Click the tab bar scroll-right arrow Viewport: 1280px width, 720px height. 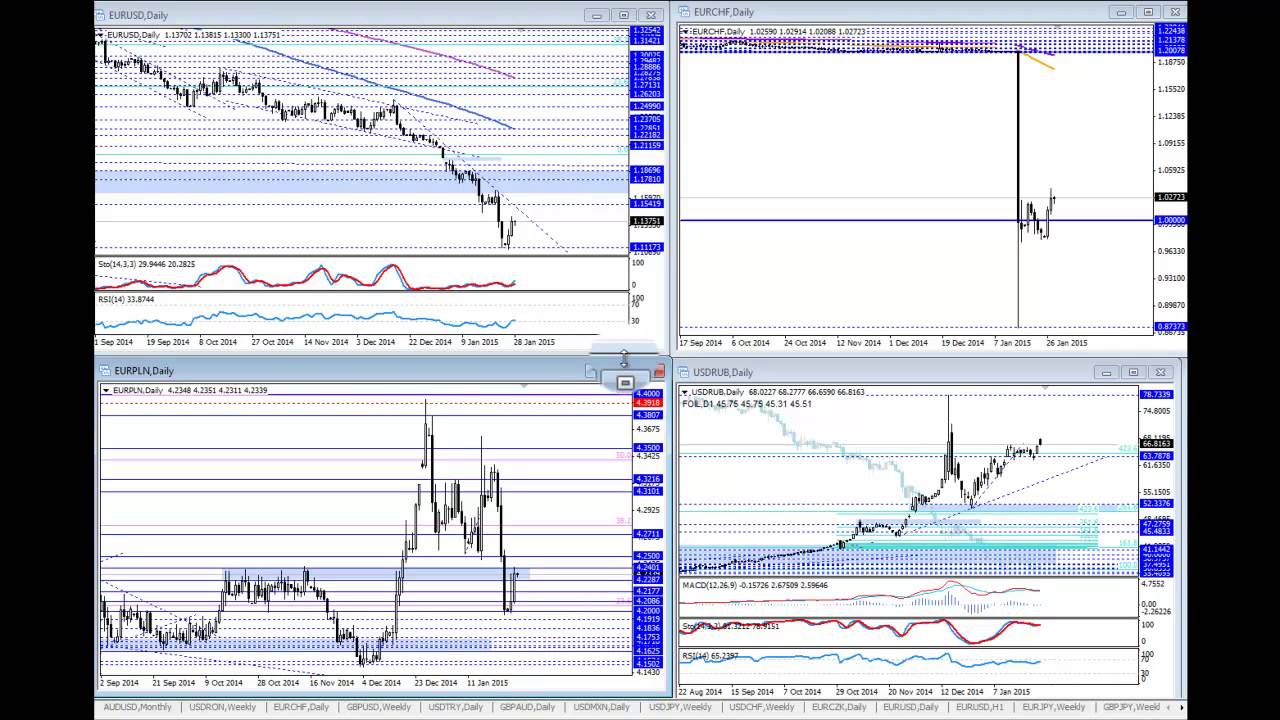(x=1182, y=707)
